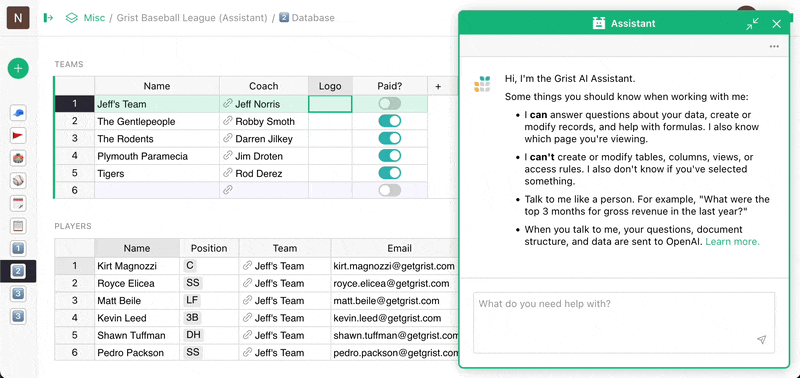
Task: Focus the 'What do you need help with?' box
Action: coord(624,322)
